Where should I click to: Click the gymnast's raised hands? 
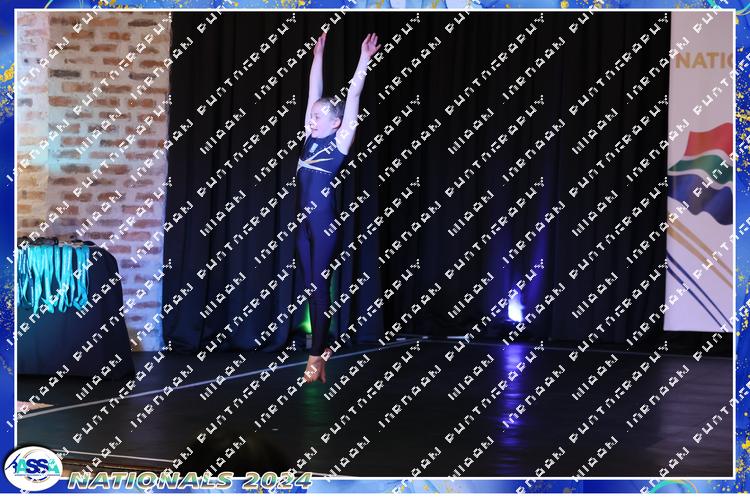[x=345, y=42]
